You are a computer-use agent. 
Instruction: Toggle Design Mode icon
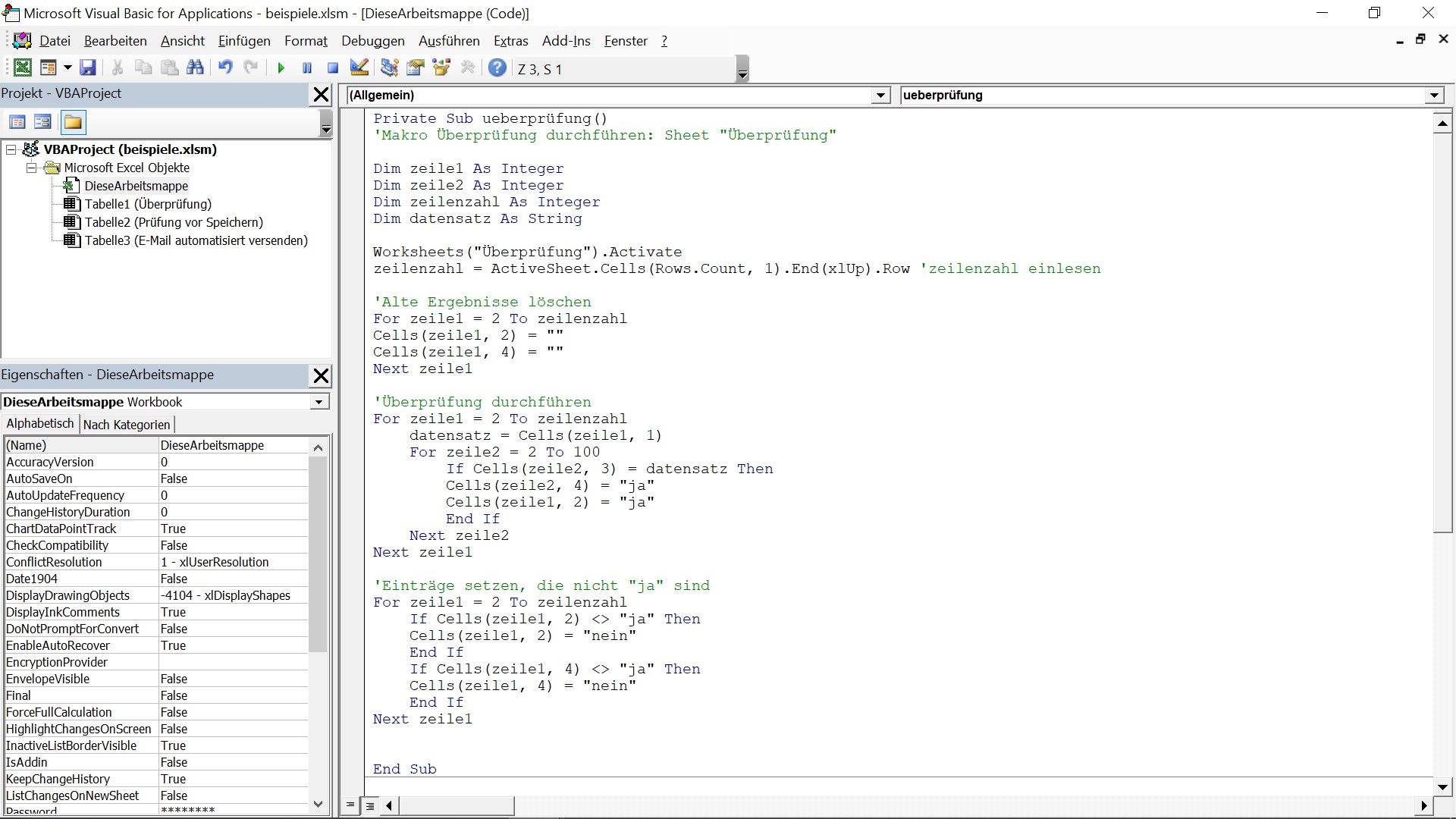(x=359, y=68)
